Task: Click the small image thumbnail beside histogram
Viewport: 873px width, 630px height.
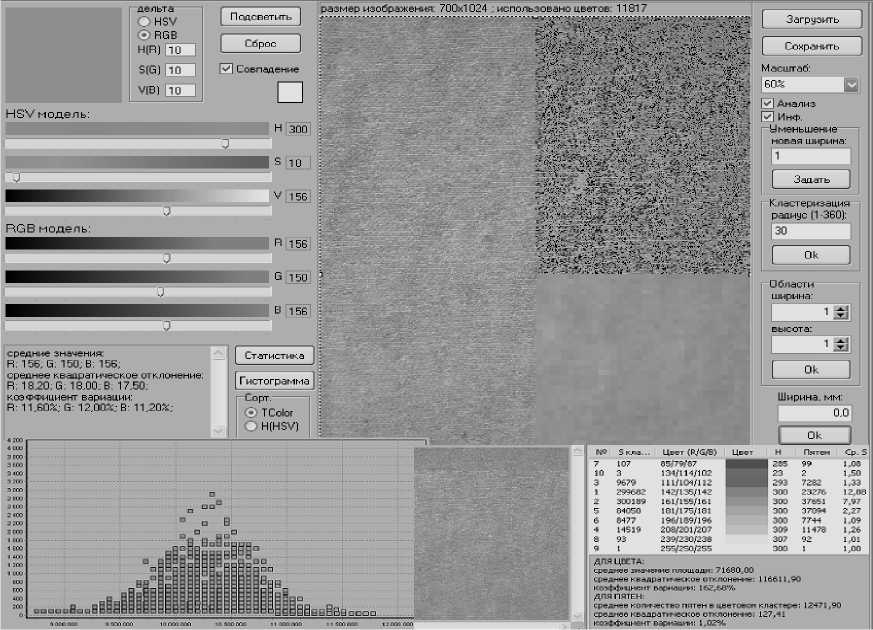Action: [491, 533]
